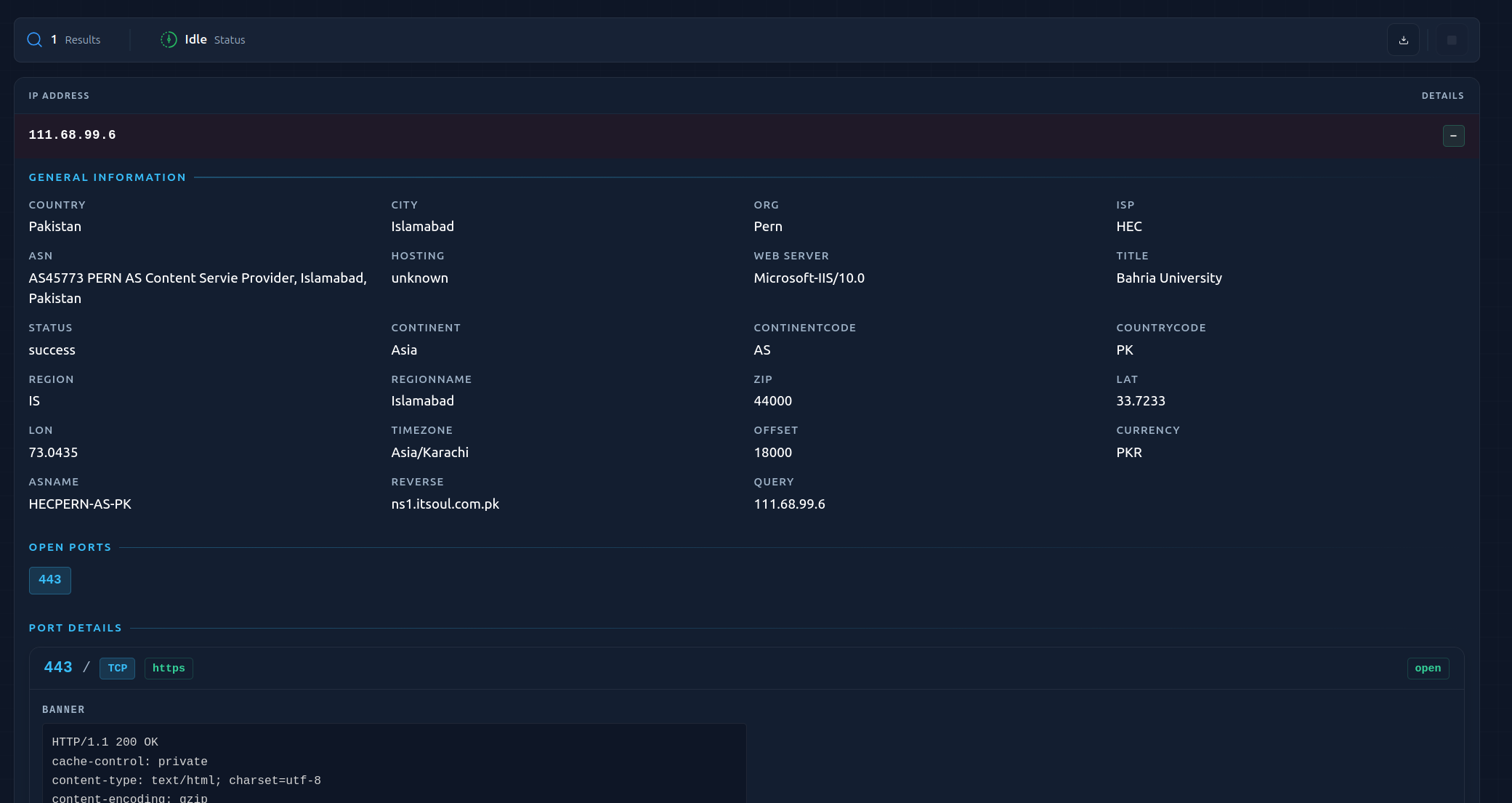Click the reverse DNS value ns1.itsoul.com.pk
Screen dimensions: 1512x803
[x=445, y=504]
